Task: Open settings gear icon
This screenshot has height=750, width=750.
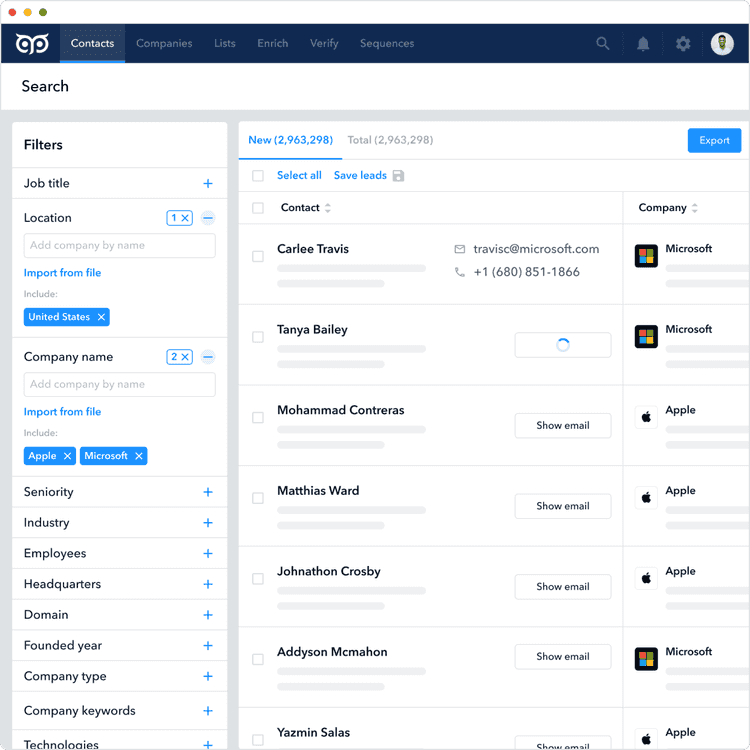Action: 683,44
